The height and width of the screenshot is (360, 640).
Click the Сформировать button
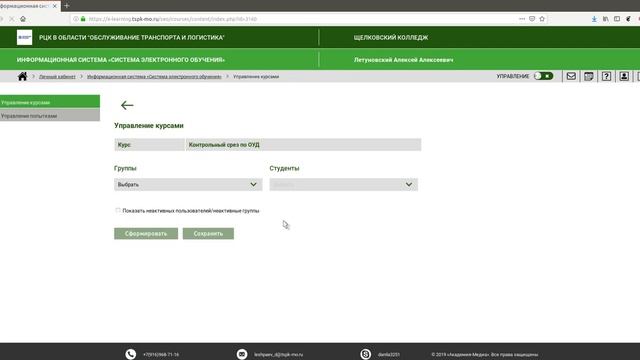click(x=146, y=233)
